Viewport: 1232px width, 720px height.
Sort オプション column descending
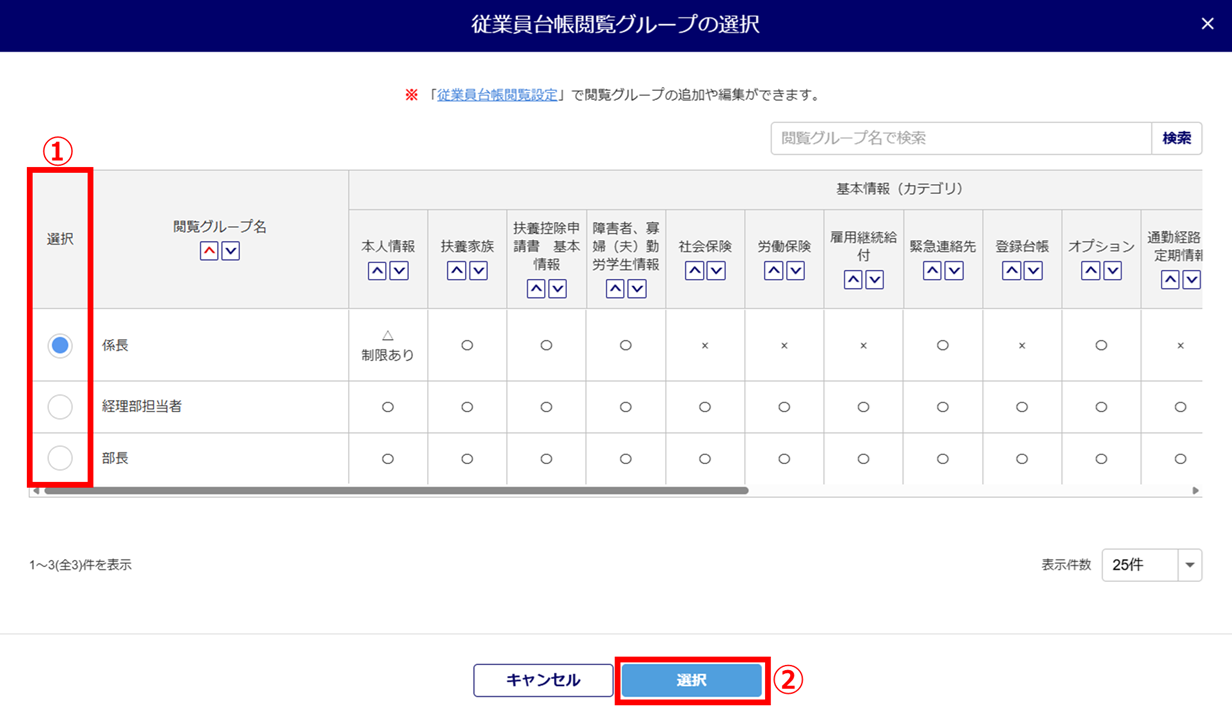pyautogui.click(x=1112, y=270)
